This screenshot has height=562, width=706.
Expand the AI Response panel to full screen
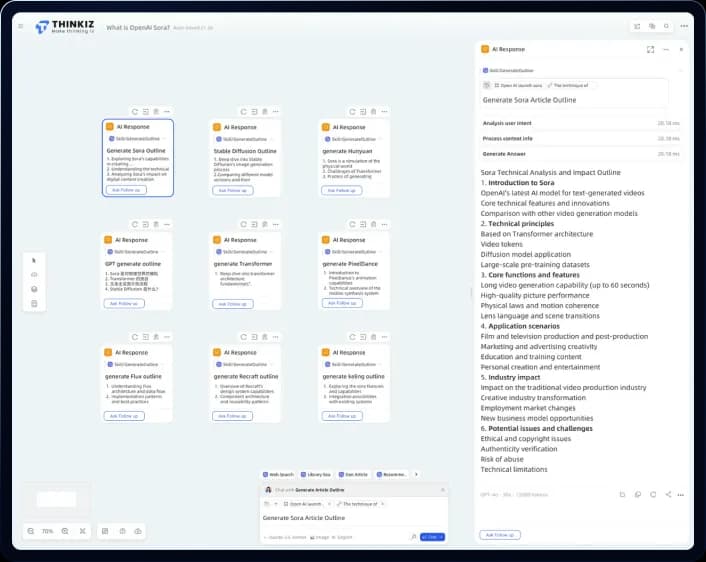coord(650,50)
